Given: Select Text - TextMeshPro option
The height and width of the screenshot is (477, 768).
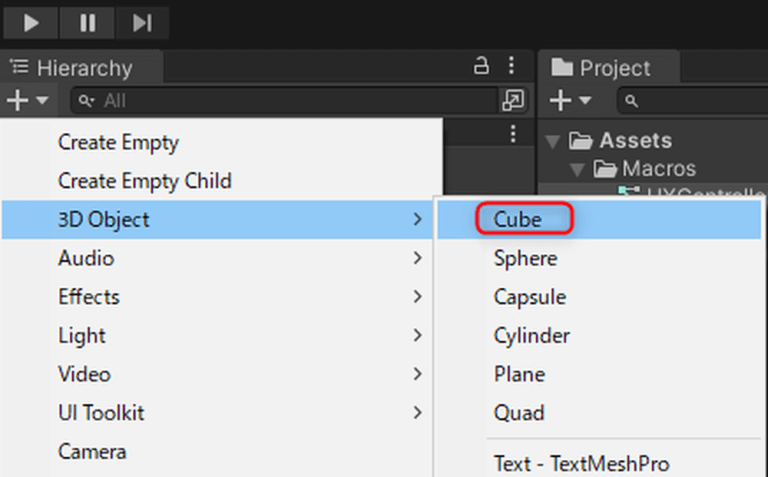Looking at the screenshot, I should (581, 463).
